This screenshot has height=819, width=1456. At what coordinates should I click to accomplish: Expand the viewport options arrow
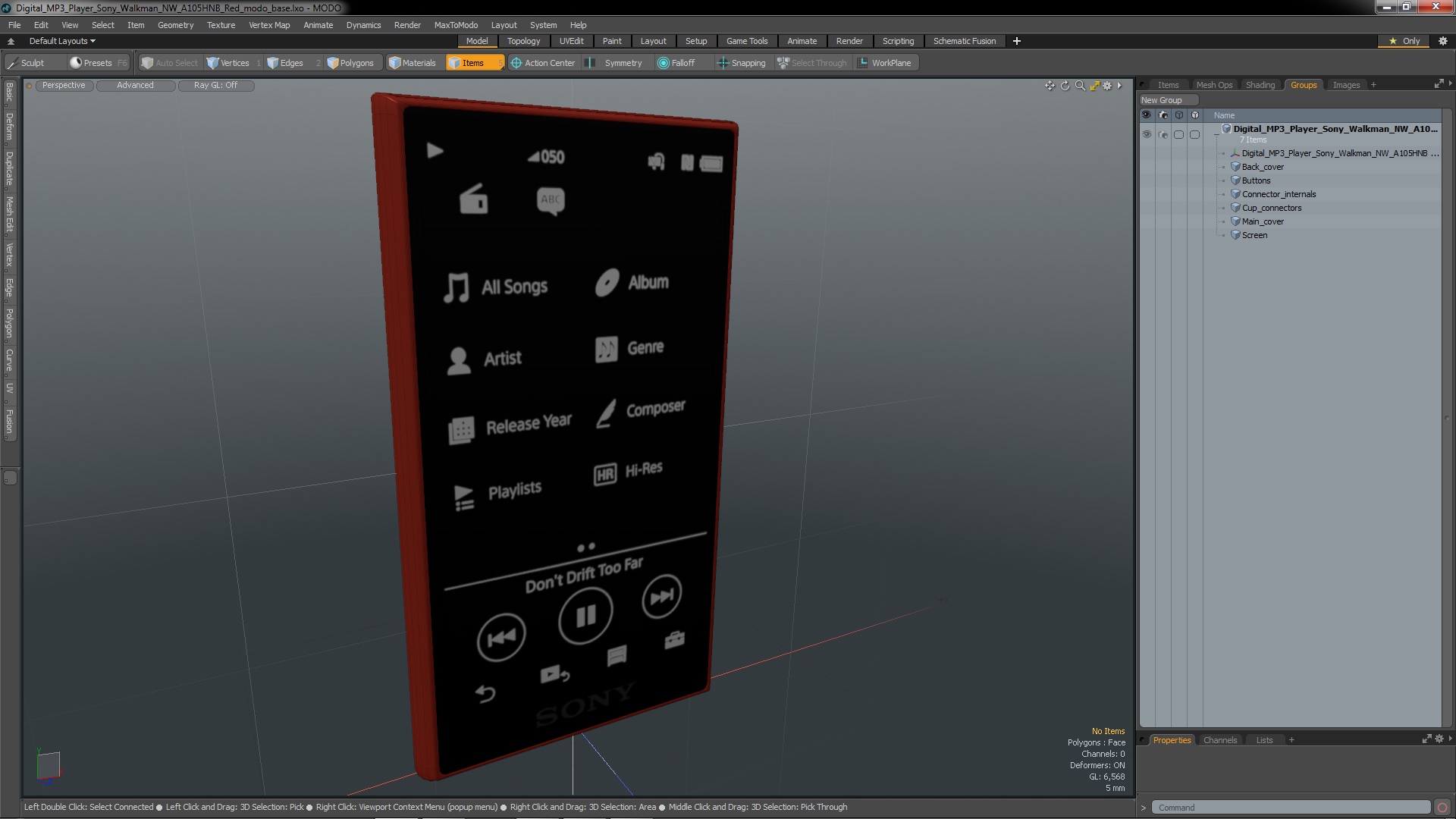pos(1119,86)
